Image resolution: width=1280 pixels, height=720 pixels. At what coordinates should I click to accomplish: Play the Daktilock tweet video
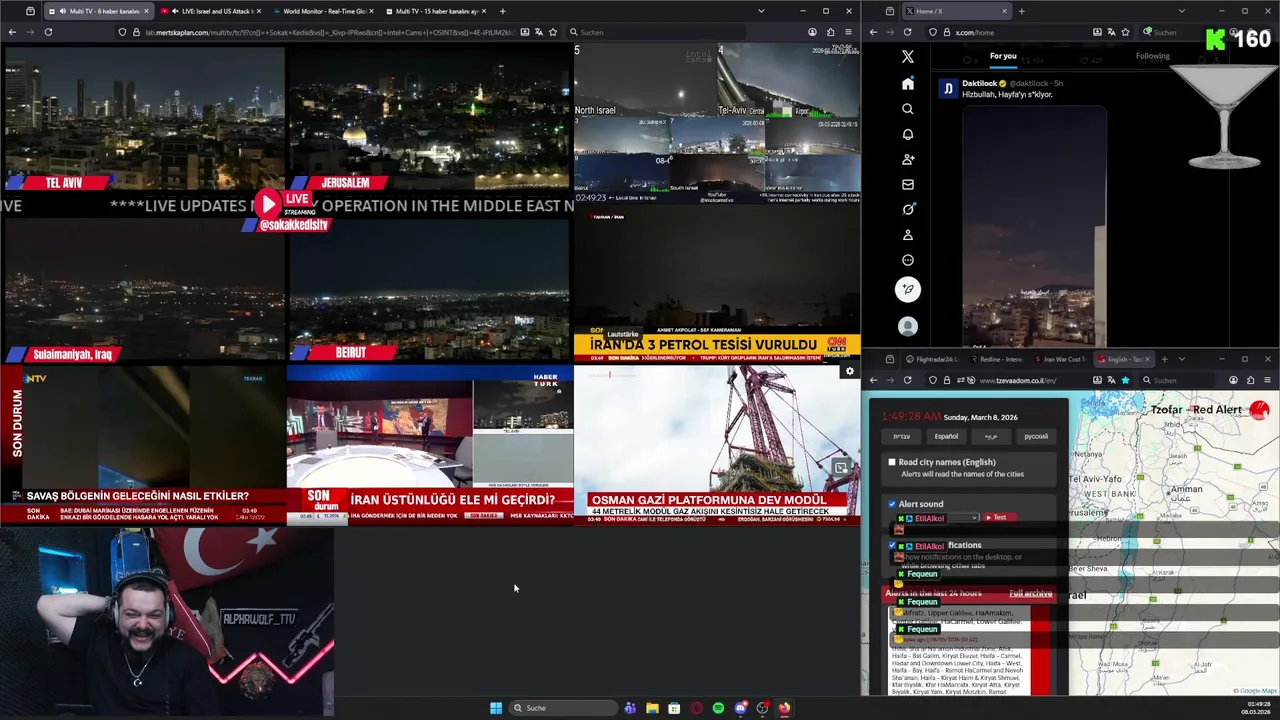click(x=1034, y=226)
